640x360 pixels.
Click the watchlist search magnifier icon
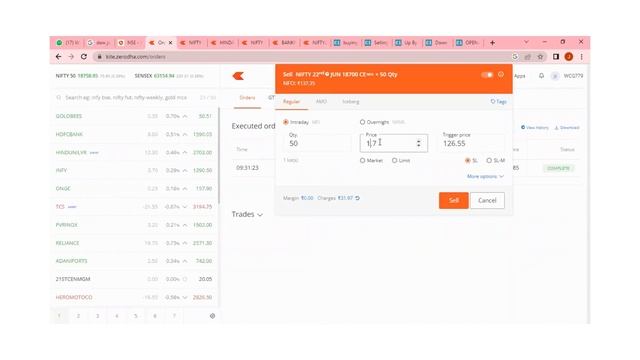coord(59,98)
